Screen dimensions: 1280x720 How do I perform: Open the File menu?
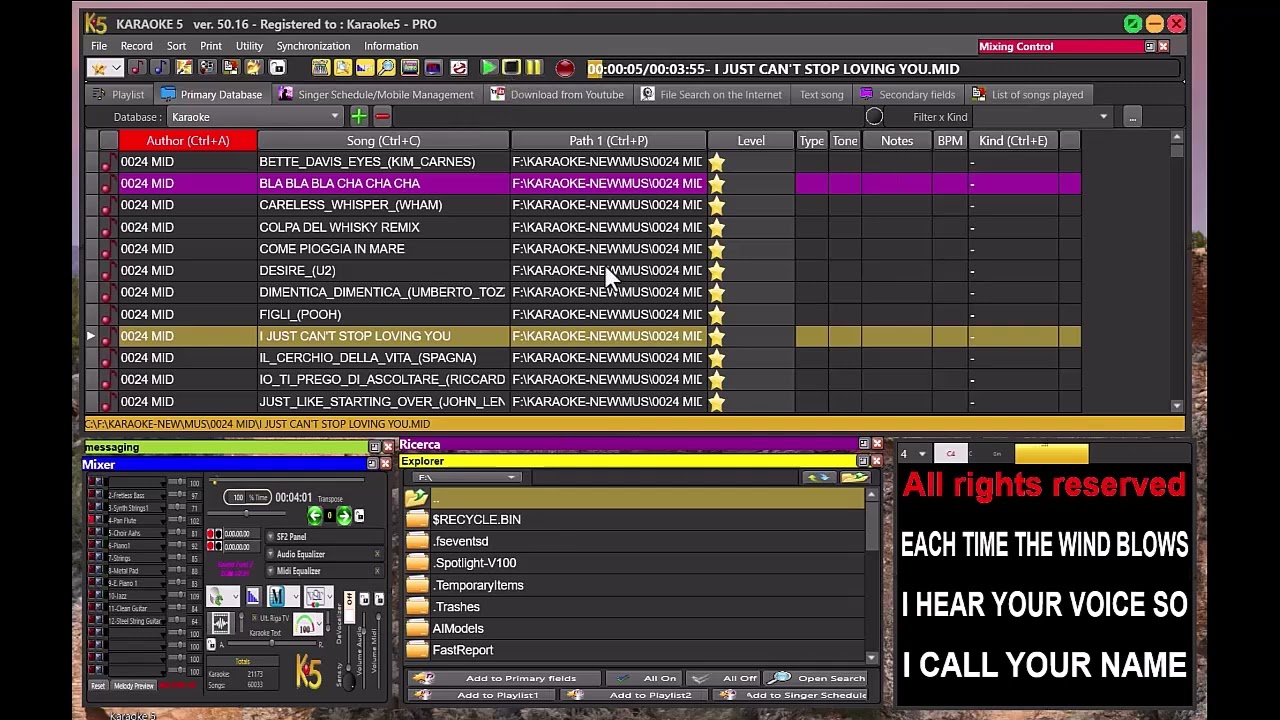(x=99, y=46)
